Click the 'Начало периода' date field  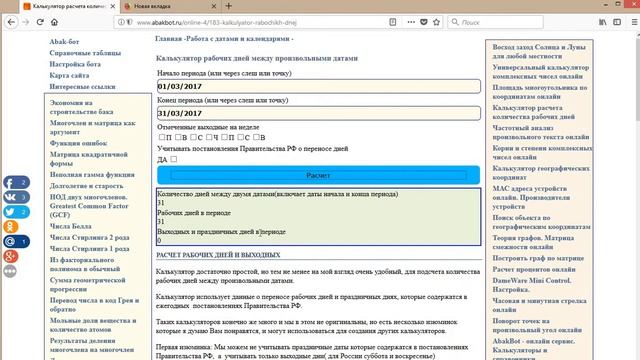(x=318, y=86)
